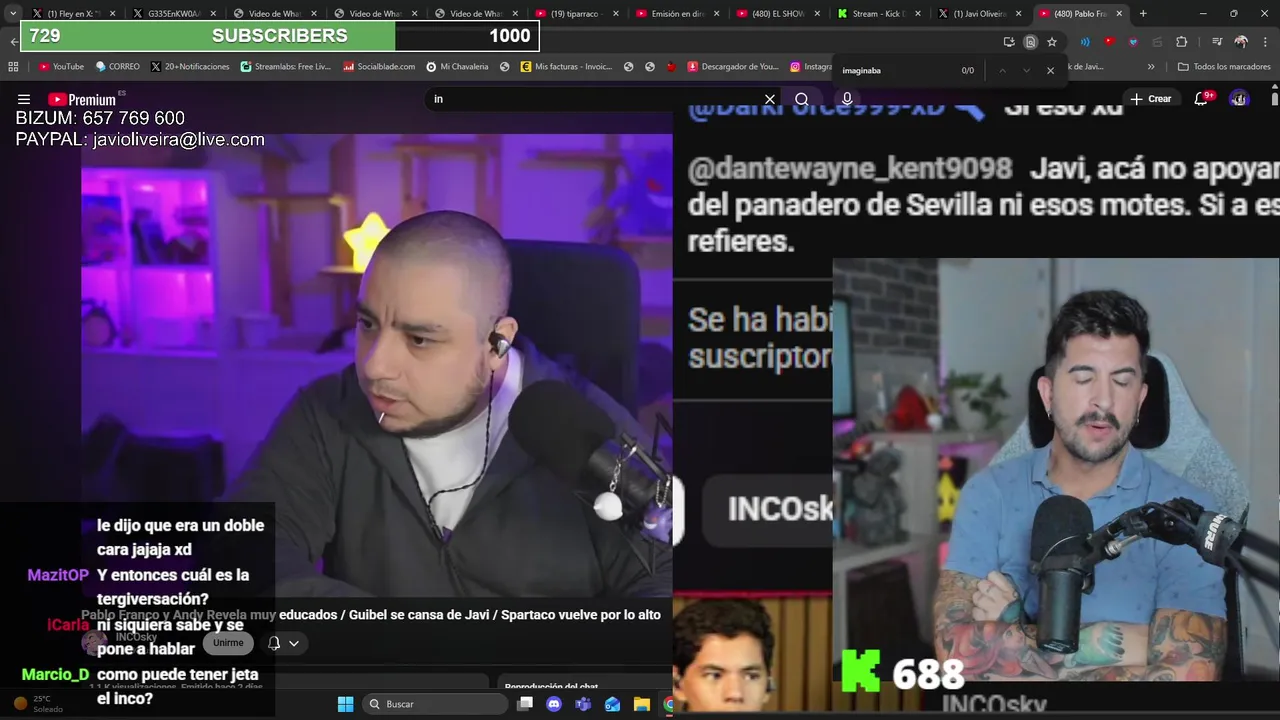Viewport: 1280px width, 720px height.
Task: Click find bar text field 'imaginaba'
Action: 895,71
